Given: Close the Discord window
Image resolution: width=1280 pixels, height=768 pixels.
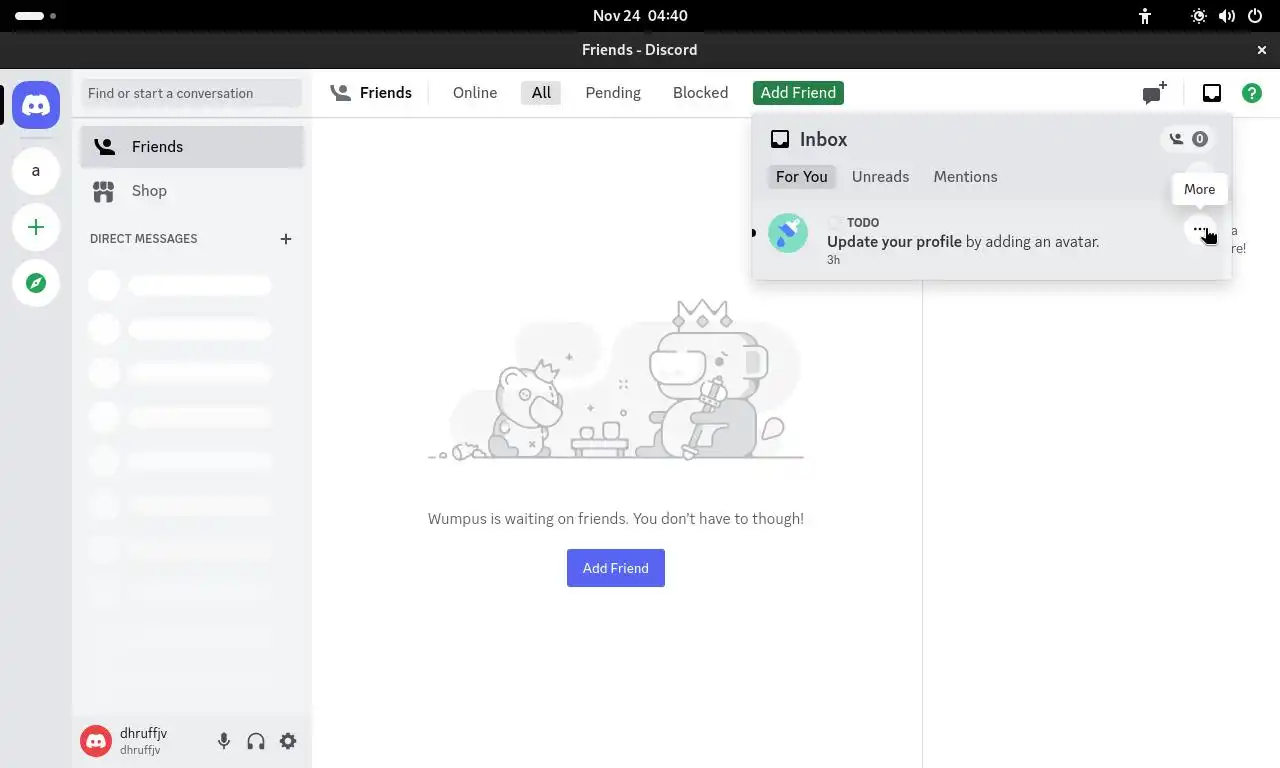Looking at the screenshot, I should click(1262, 50).
